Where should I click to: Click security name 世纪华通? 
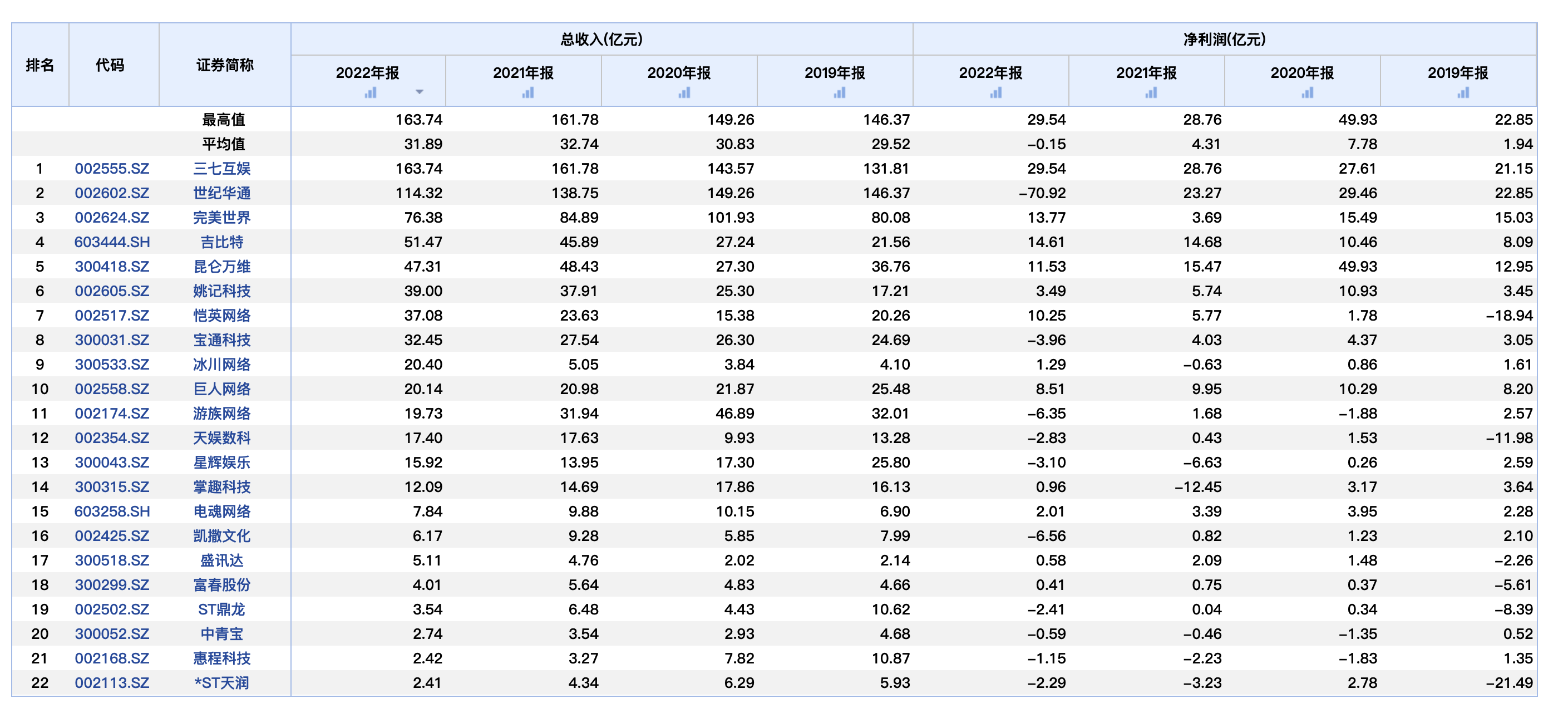(x=222, y=193)
